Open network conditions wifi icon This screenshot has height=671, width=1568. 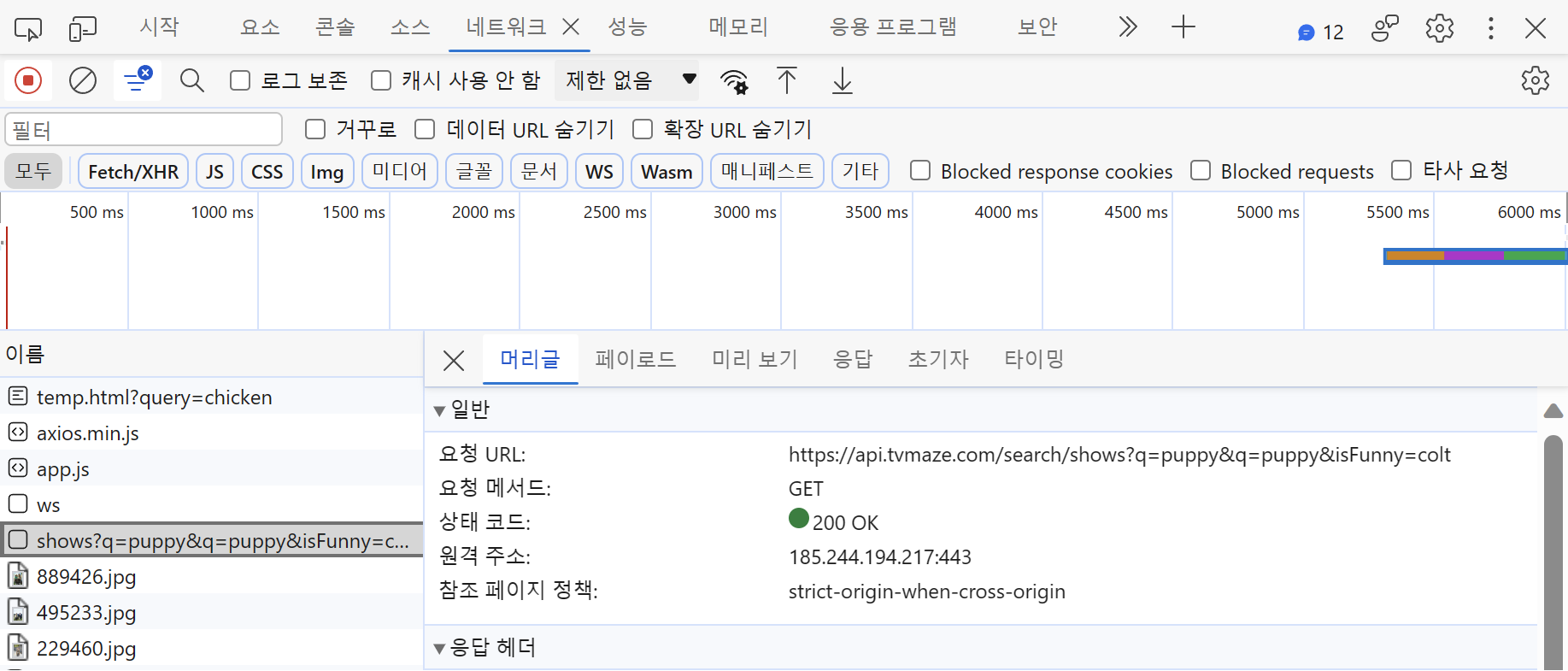(x=734, y=81)
